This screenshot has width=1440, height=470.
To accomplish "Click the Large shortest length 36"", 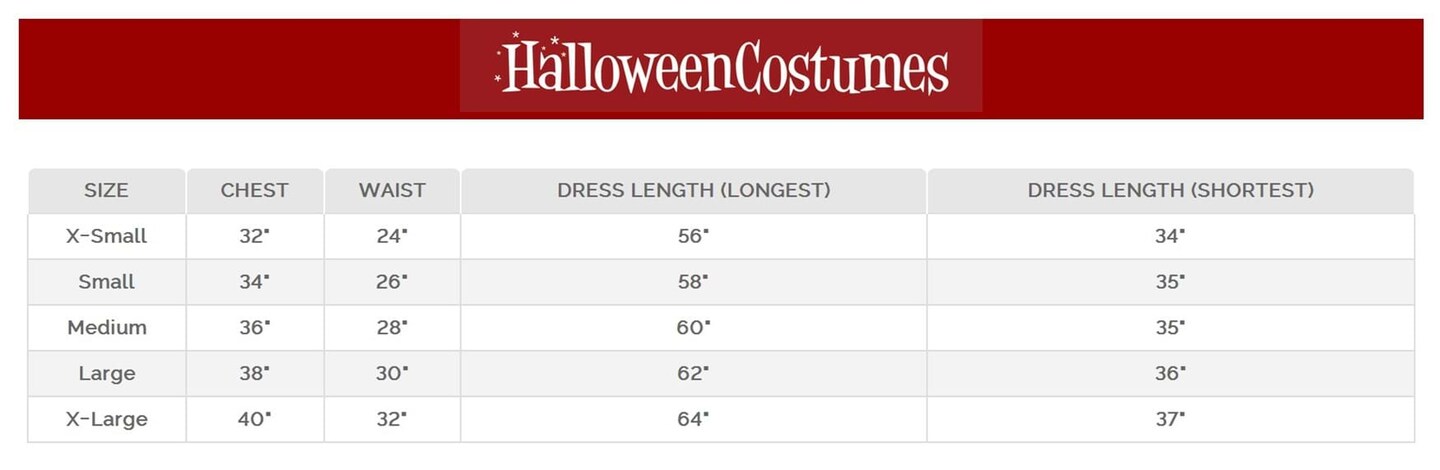I will click(1170, 374).
